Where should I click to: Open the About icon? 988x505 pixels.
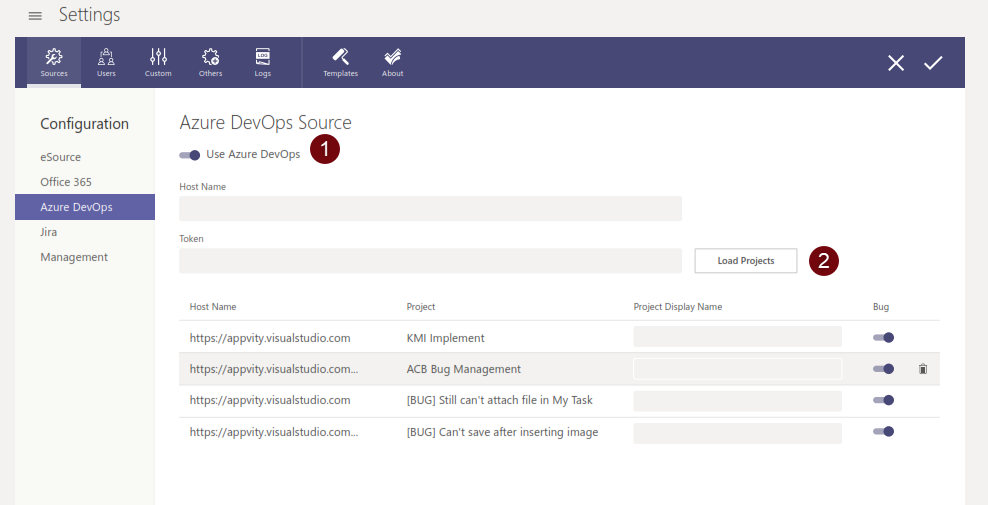[393, 61]
